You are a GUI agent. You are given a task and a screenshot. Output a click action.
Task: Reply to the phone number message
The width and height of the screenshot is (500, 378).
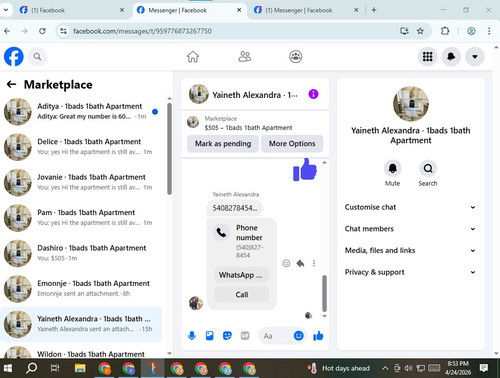pyautogui.click(x=300, y=263)
